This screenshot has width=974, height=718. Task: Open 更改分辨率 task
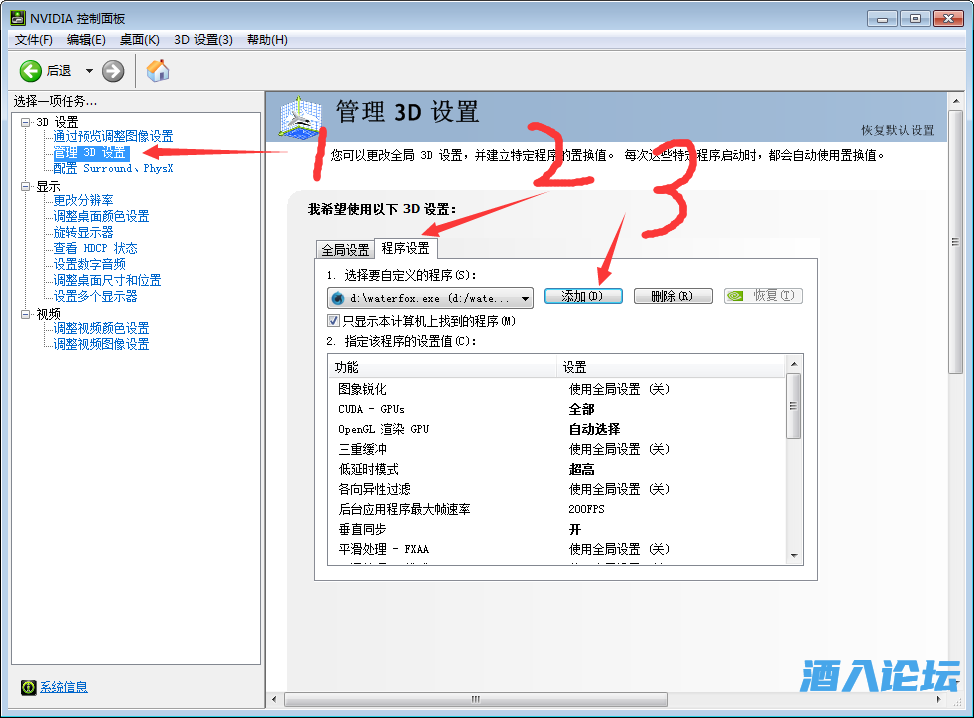click(83, 200)
